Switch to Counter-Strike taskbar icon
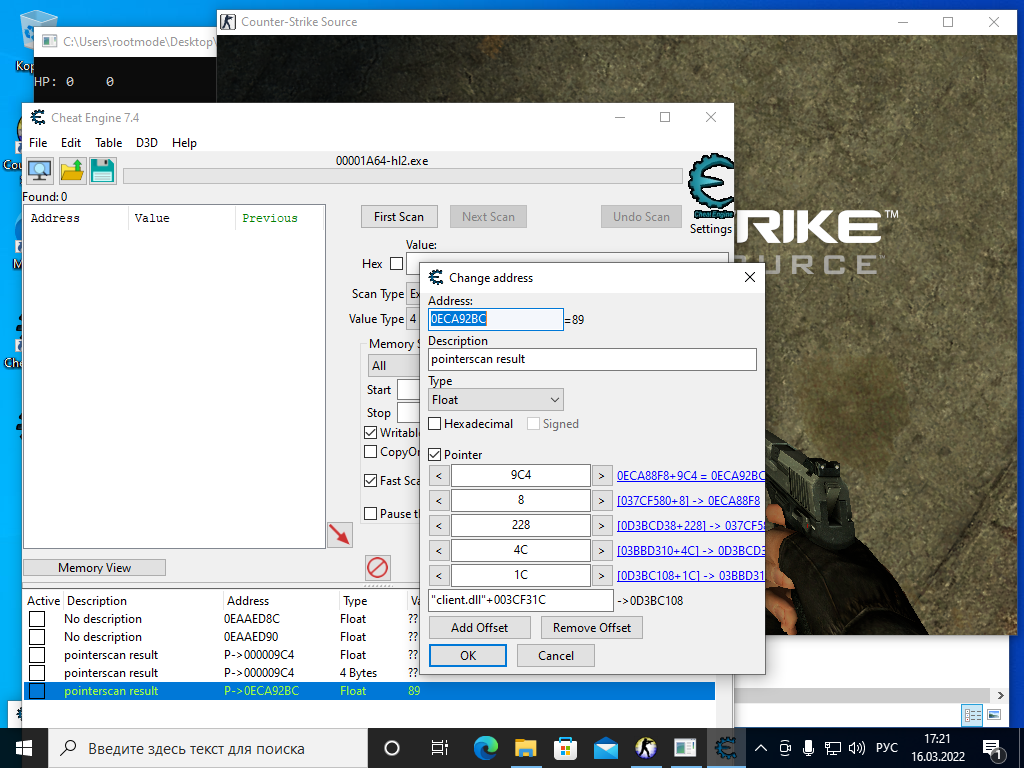 coord(646,748)
